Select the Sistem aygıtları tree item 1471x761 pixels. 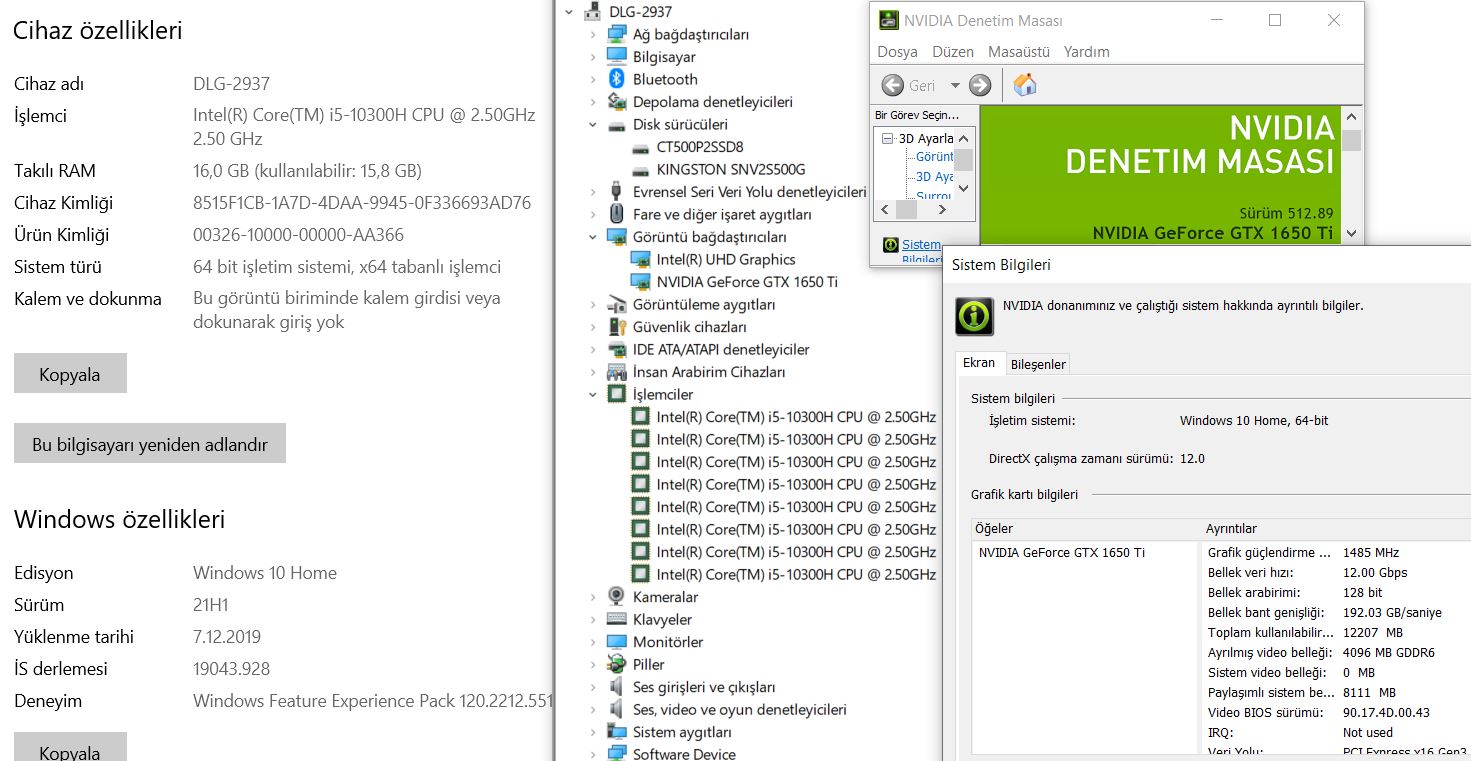pyautogui.click(x=682, y=732)
